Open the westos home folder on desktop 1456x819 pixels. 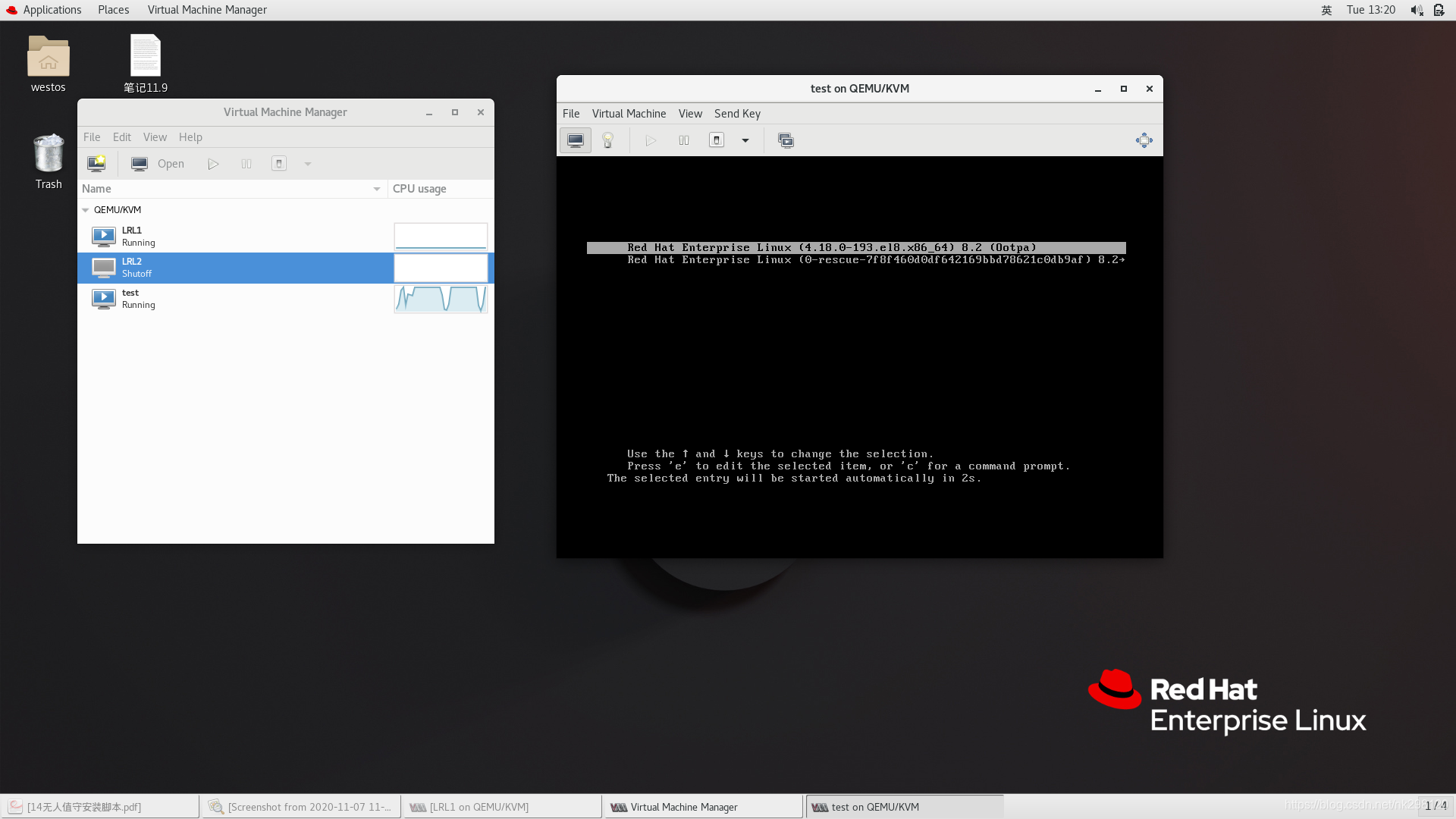click(x=49, y=64)
